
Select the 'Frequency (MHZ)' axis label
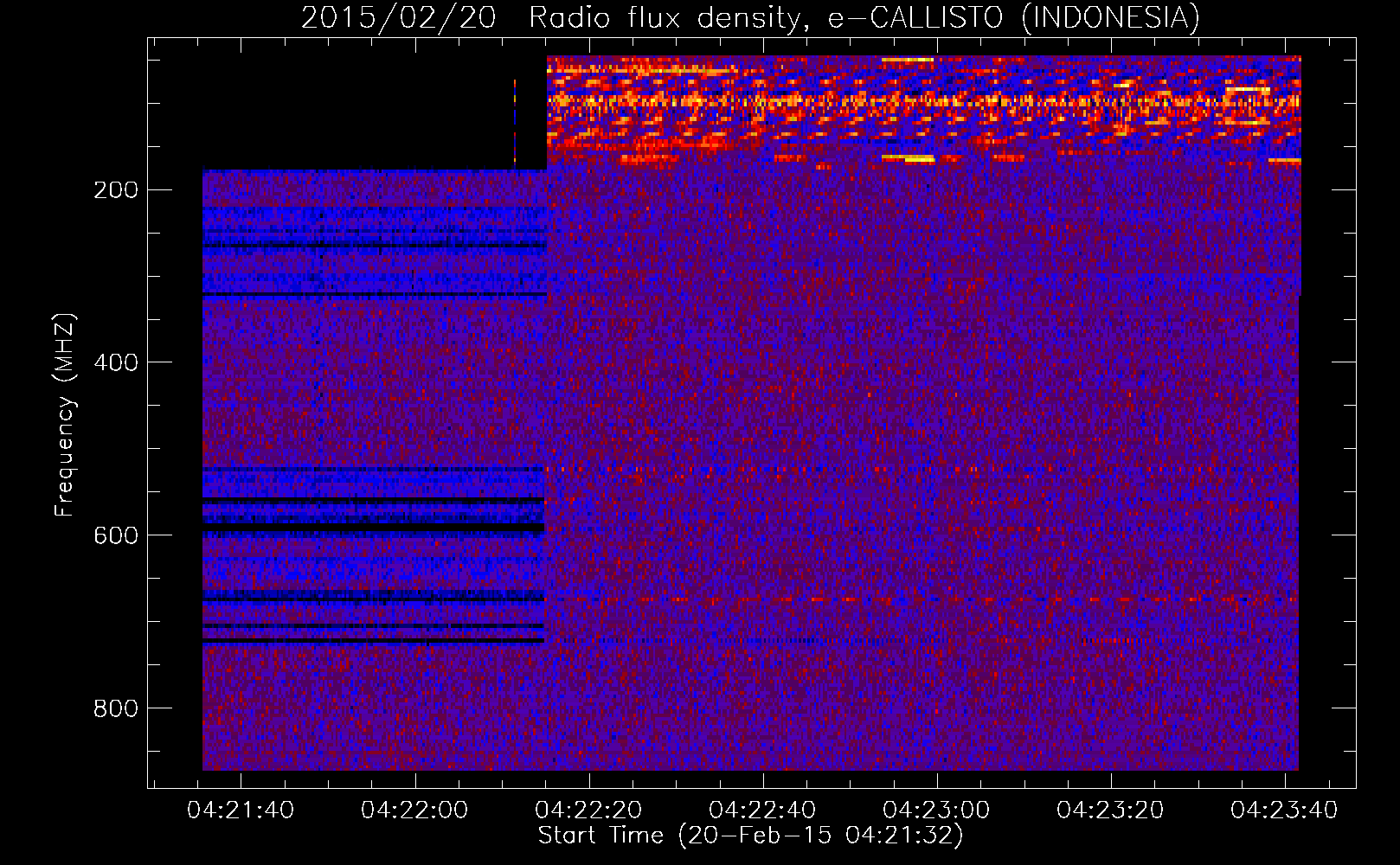tap(65, 415)
